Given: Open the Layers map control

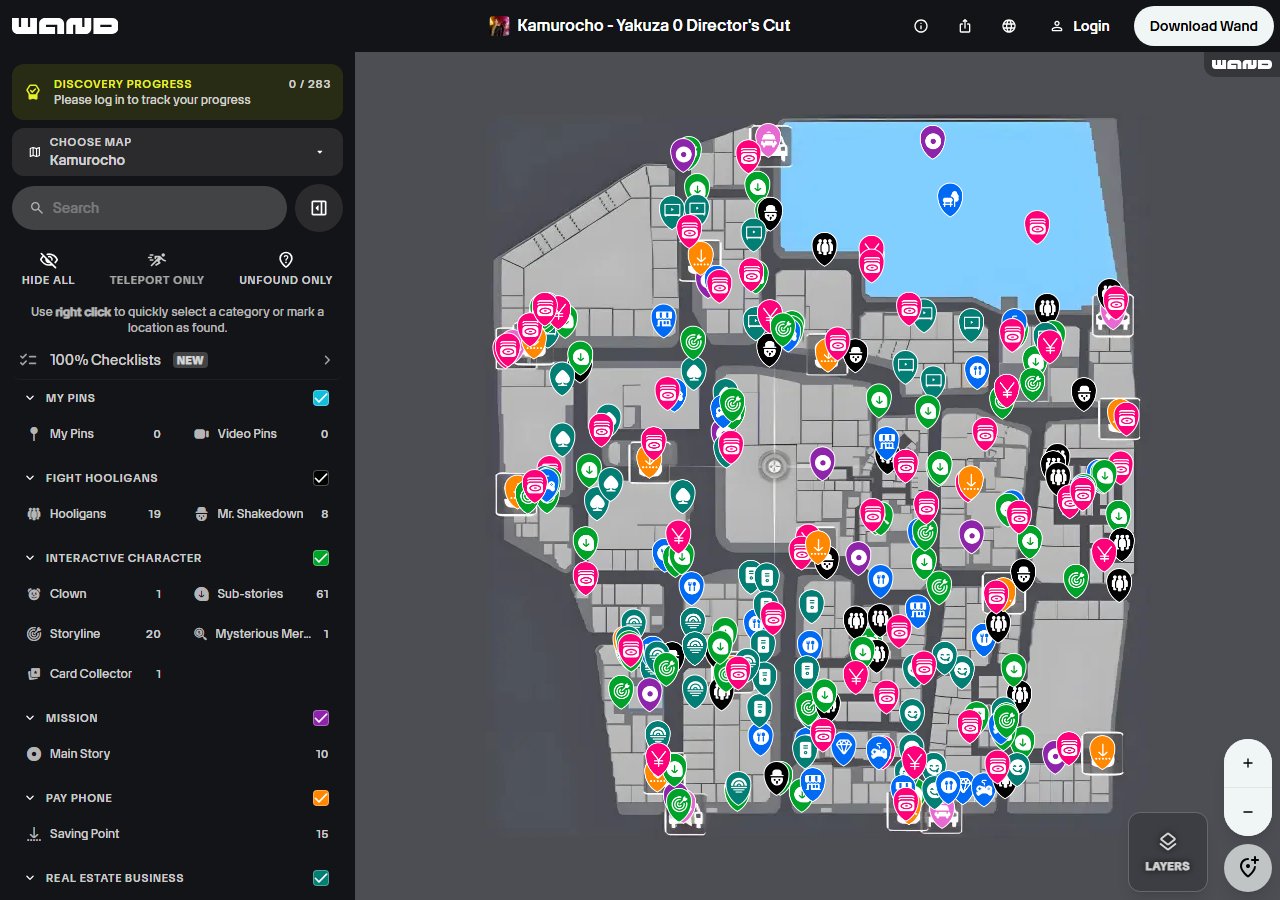Looking at the screenshot, I should click(x=1167, y=851).
